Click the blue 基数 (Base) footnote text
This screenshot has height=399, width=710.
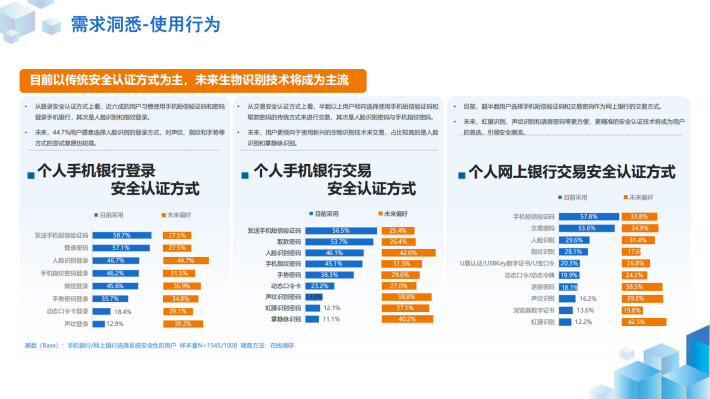click(x=159, y=346)
